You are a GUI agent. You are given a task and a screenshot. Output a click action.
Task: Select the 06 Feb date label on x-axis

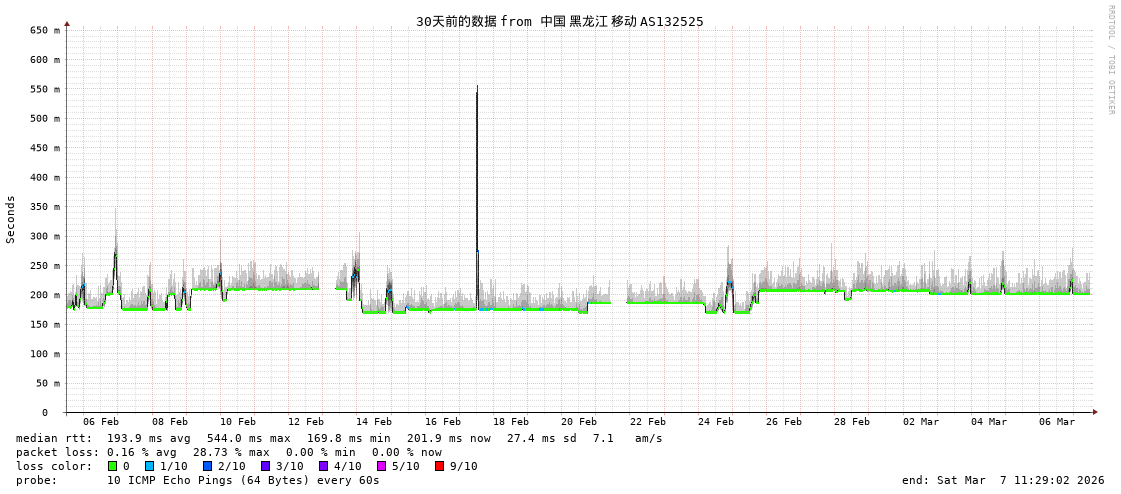[x=101, y=422]
